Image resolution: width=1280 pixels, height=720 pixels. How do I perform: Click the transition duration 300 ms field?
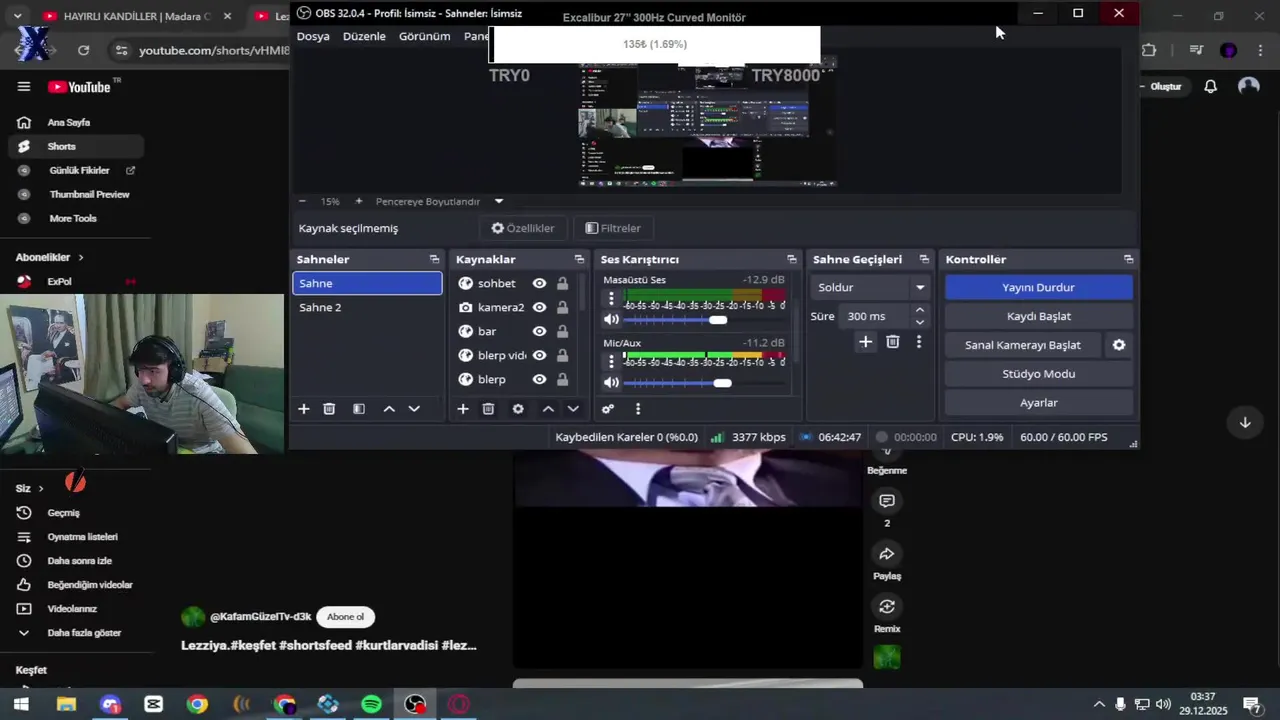[875, 316]
